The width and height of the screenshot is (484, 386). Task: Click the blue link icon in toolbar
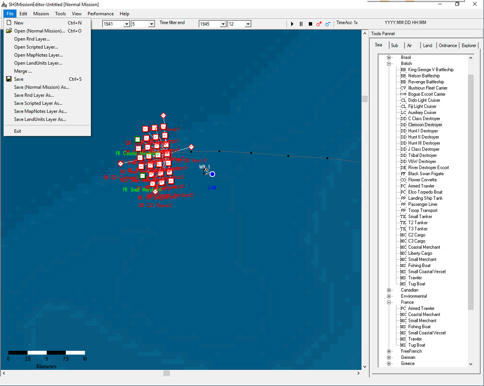[x=328, y=24]
